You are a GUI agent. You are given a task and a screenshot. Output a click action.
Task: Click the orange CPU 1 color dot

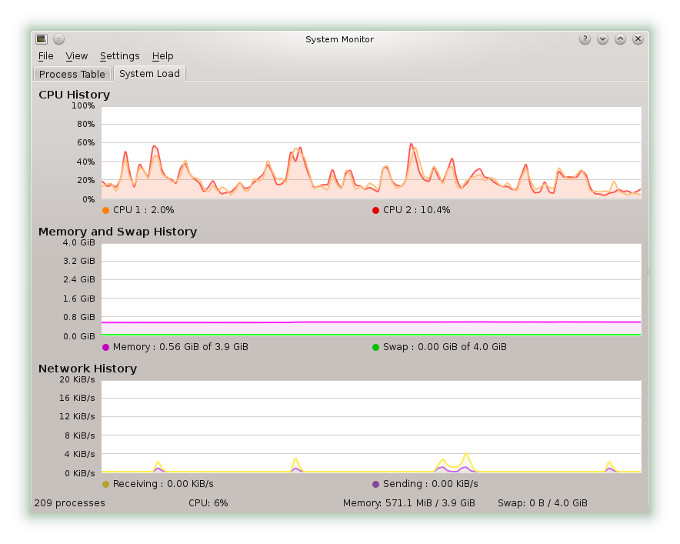(x=105, y=210)
